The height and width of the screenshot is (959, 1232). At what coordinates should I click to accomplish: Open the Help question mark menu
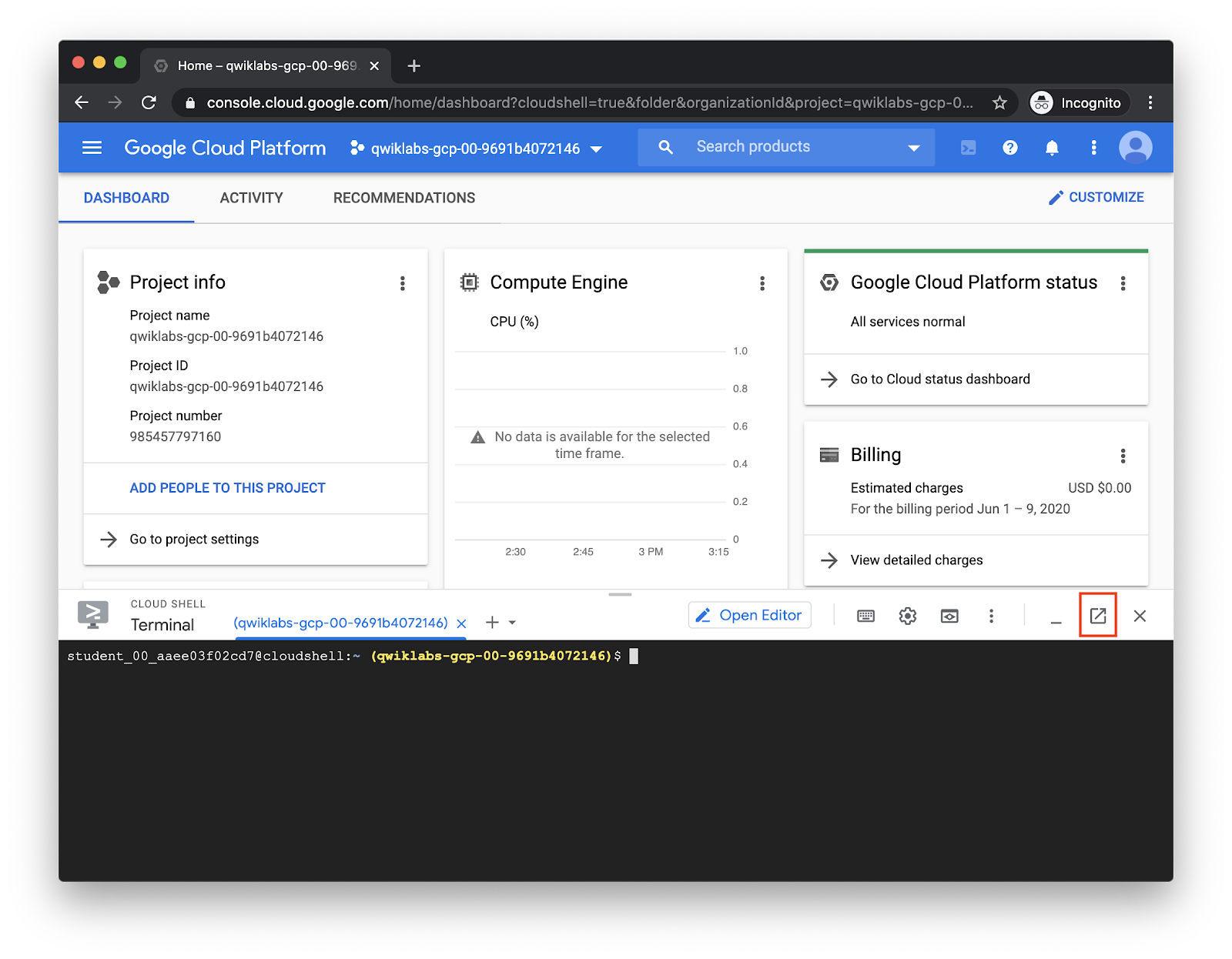click(1010, 148)
